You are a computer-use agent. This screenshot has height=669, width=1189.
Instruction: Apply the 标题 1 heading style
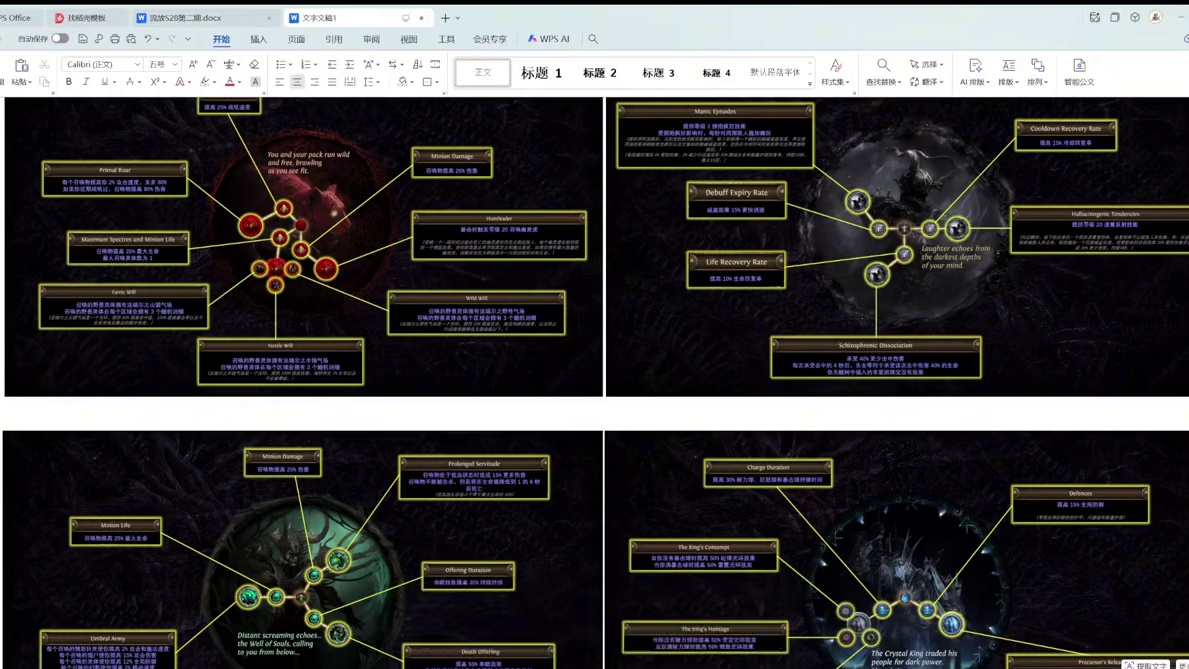tap(541, 73)
